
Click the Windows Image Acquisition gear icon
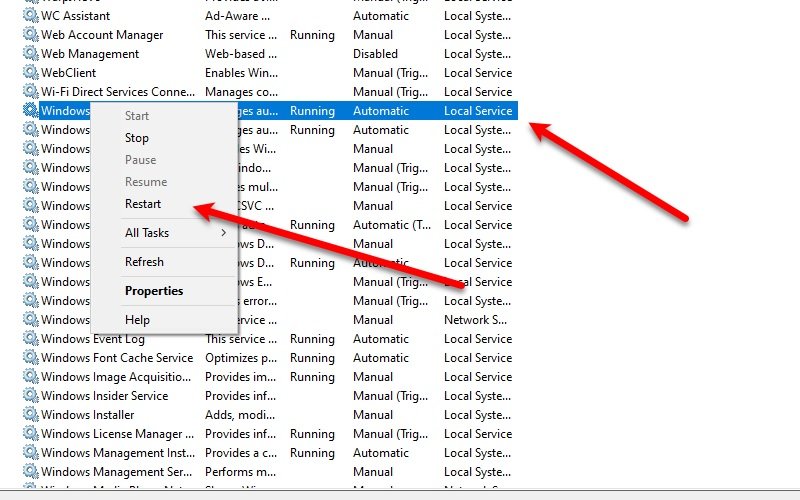(x=31, y=377)
